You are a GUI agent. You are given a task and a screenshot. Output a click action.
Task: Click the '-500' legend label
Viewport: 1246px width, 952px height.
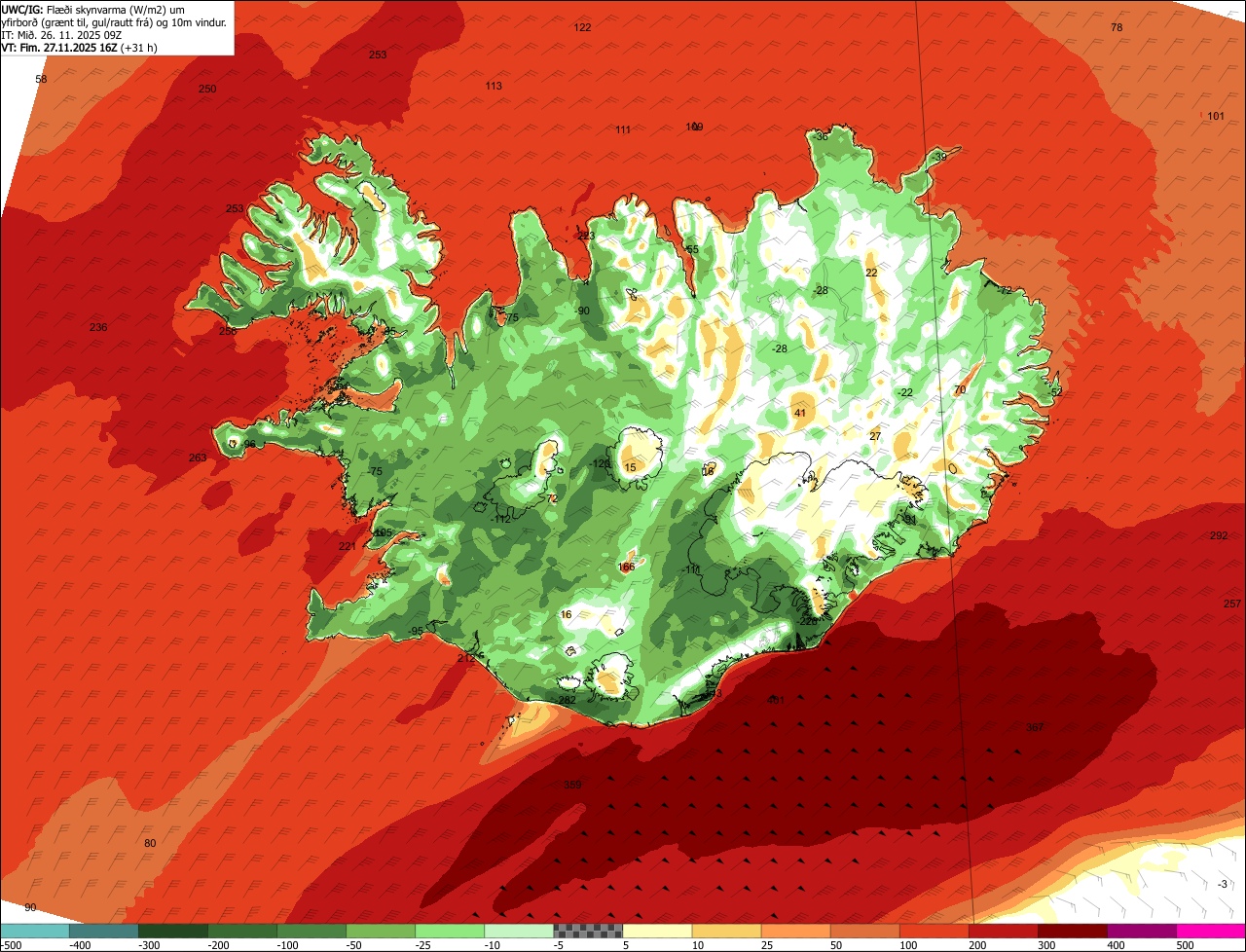point(13,945)
